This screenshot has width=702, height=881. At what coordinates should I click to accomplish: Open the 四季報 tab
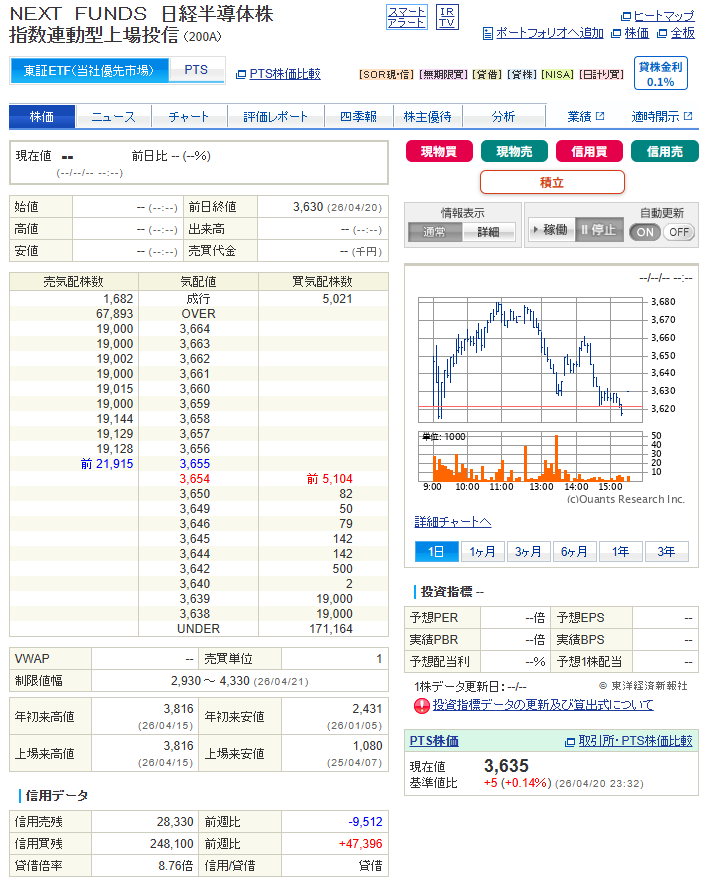click(358, 117)
